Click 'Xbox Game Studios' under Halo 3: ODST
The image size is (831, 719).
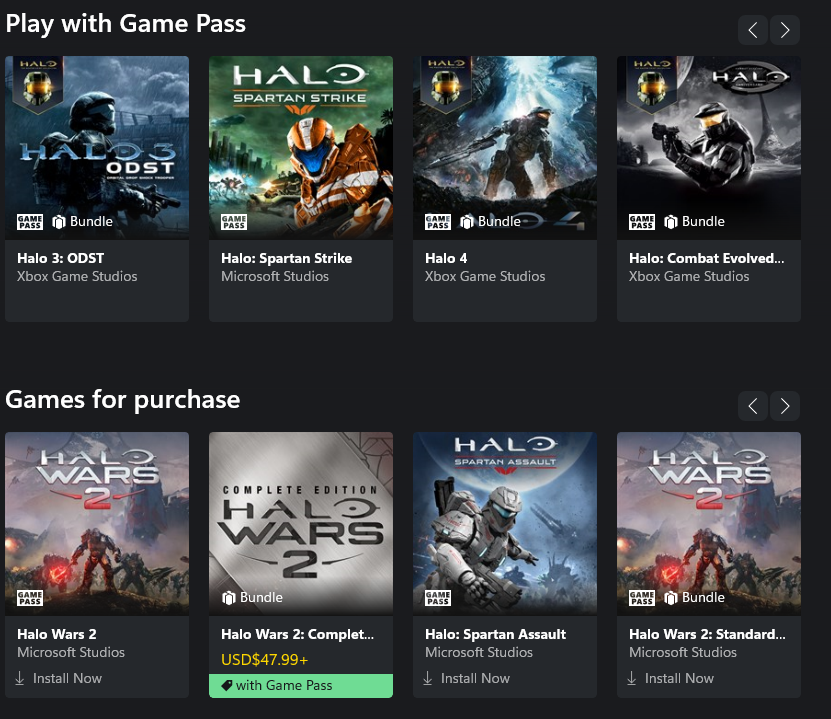tap(77, 276)
